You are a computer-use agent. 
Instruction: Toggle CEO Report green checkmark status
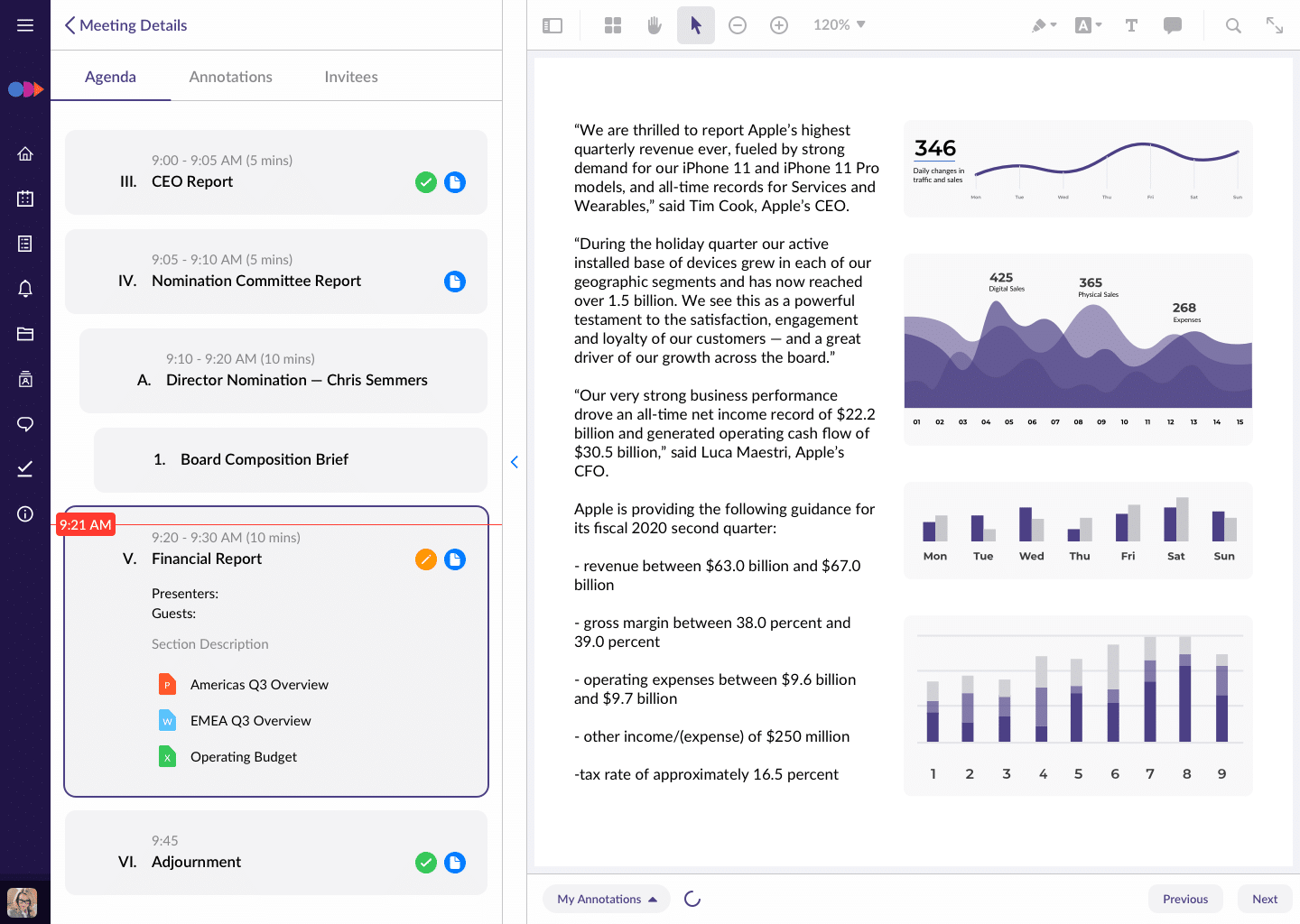click(426, 182)
